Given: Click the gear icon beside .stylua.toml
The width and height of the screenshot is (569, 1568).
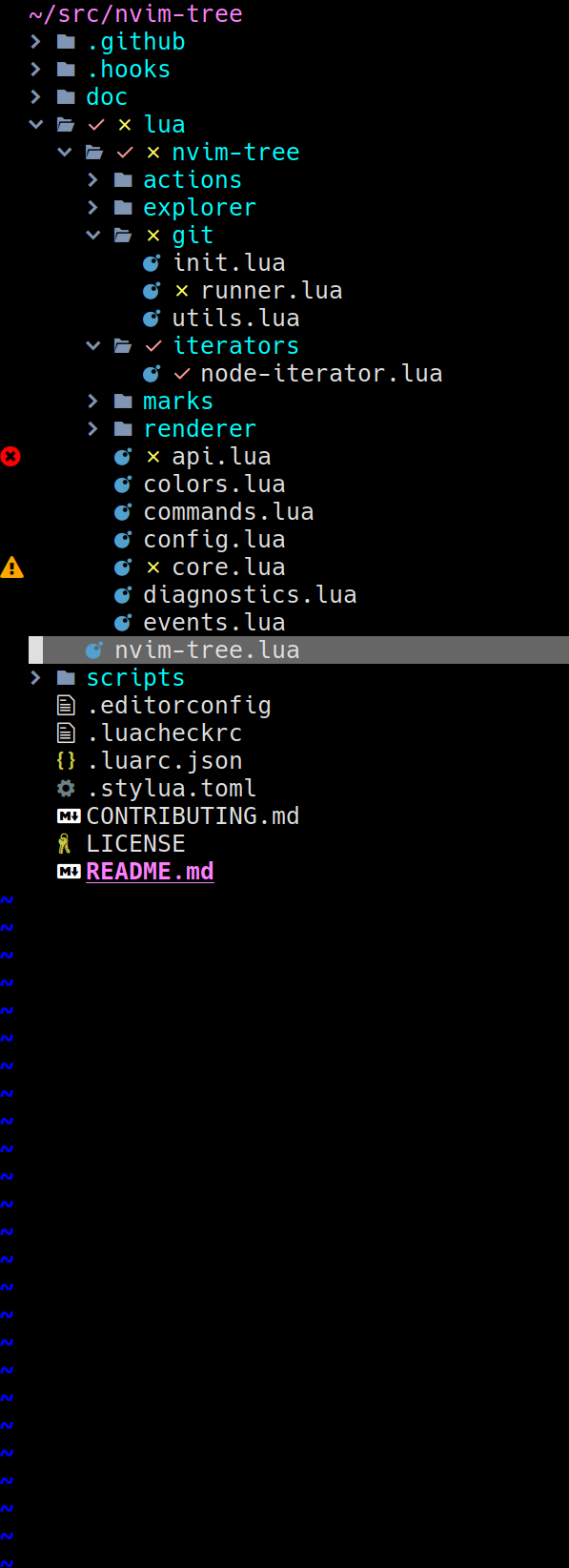Looking at the screenshot, I should pyautogui.click(x=65, y=788).
